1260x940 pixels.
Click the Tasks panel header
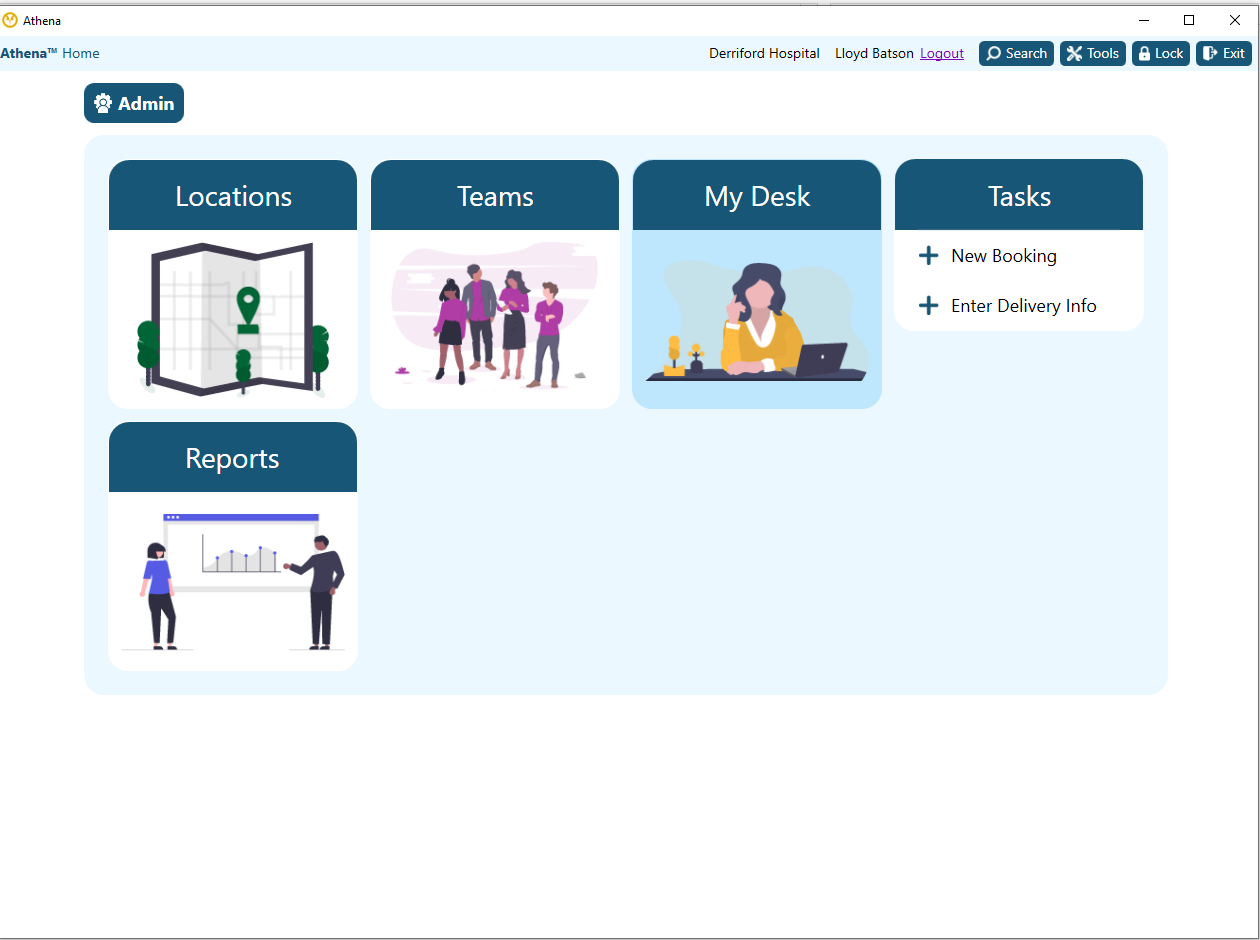(1019, 196)
